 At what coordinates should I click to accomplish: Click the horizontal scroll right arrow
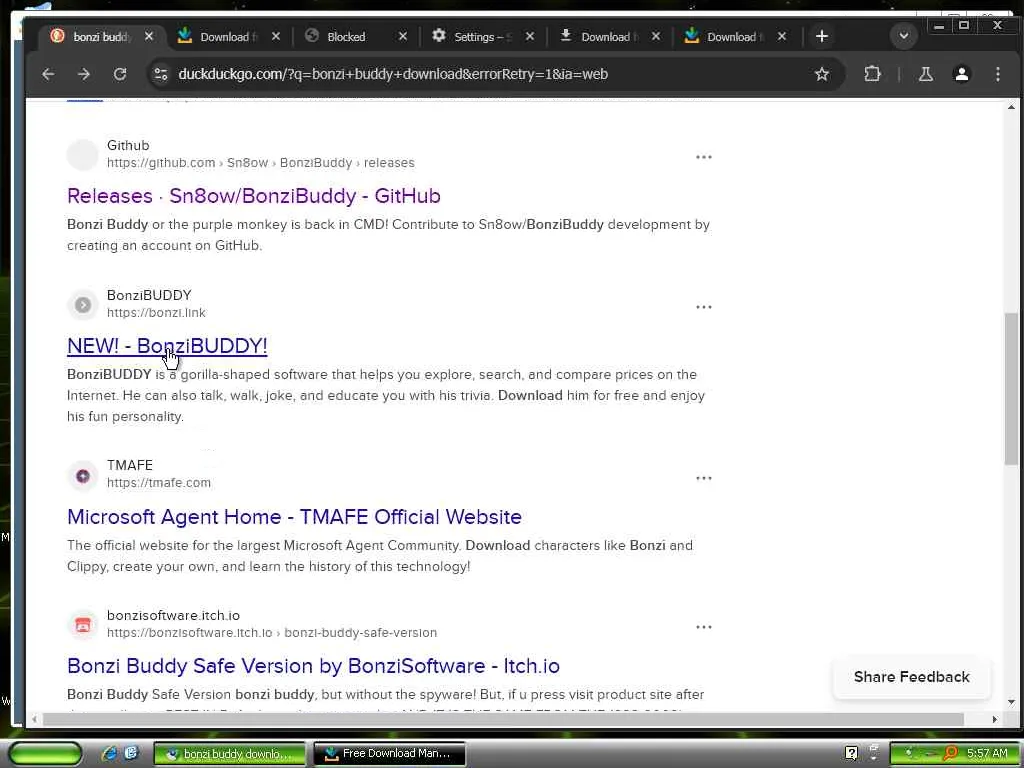pyautogui.click(x=994, y=719)
